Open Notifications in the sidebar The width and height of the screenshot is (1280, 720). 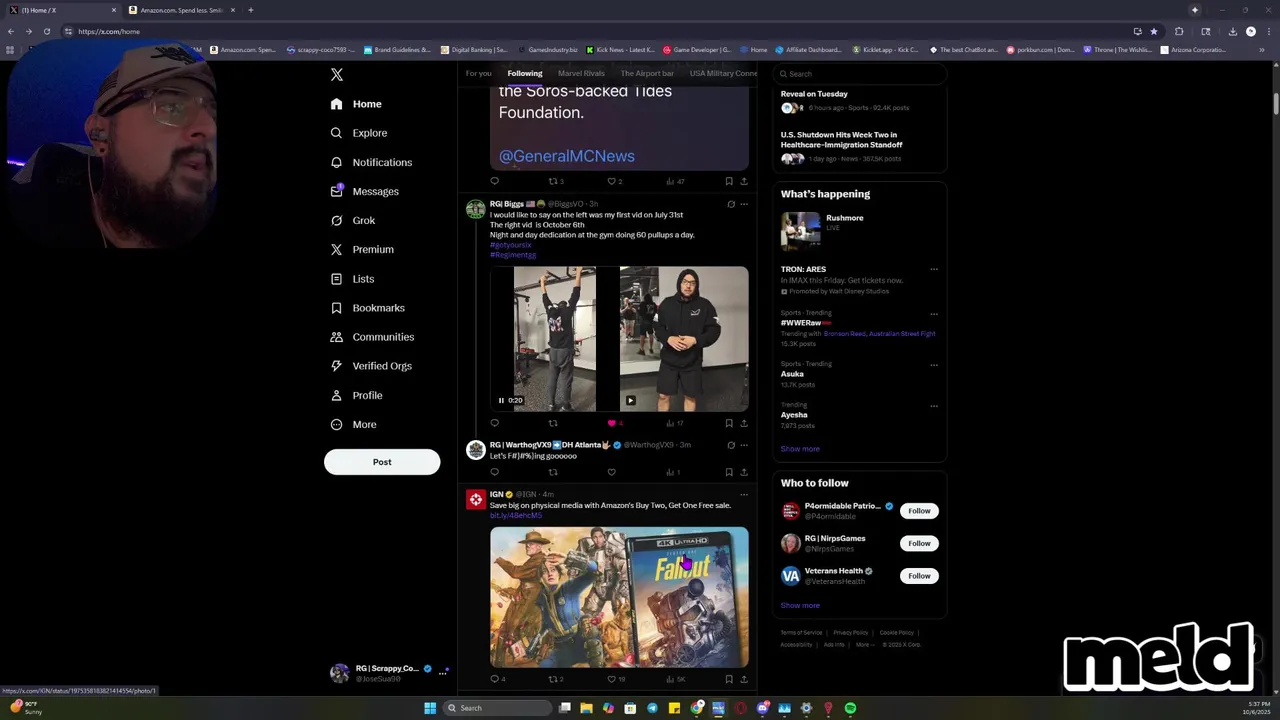(371, 162)
